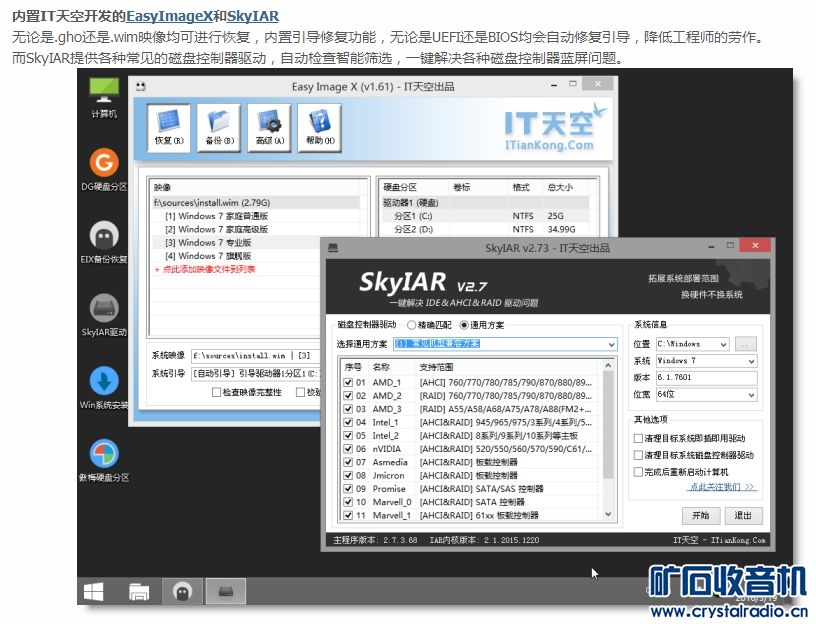Viewport: 816px width, 624px height.
Task: Select the 高级(A) tool in Easy Image X
Action: point(270,128)
